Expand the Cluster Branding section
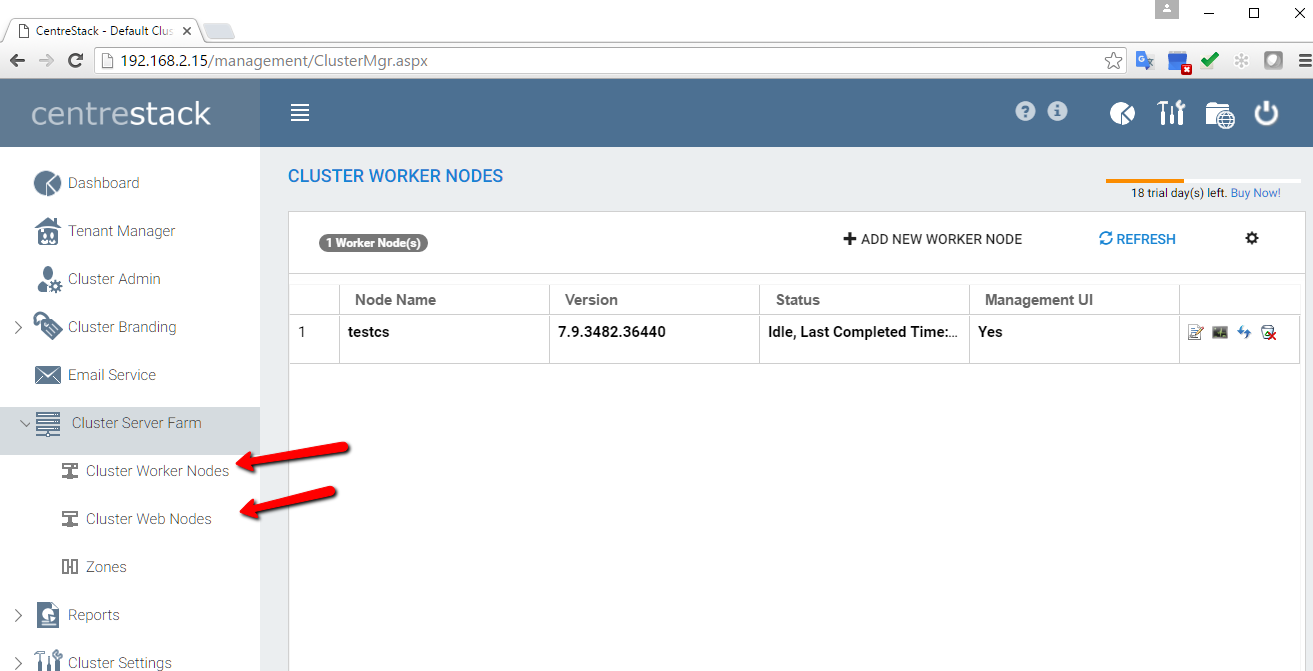The height and width of the screenshot is (671, 1313). pos(17,327)
